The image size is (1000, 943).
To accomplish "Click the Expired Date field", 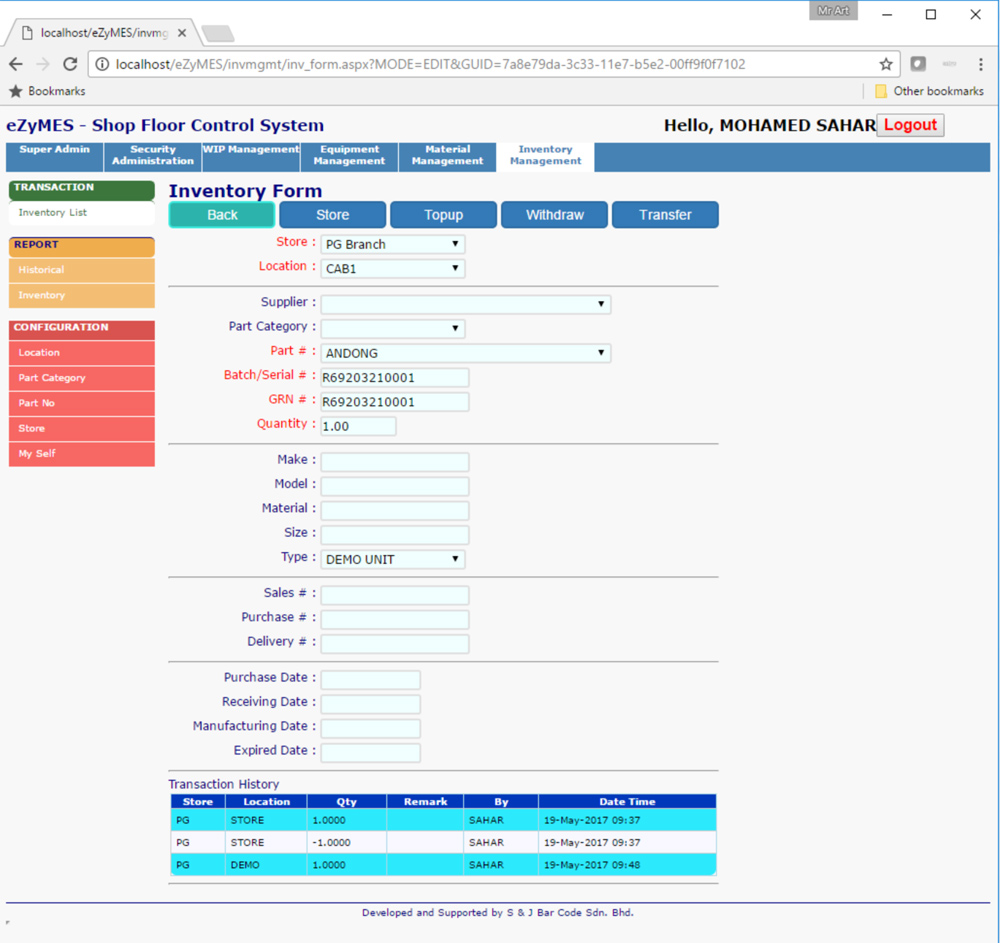I will pos(370,752).
